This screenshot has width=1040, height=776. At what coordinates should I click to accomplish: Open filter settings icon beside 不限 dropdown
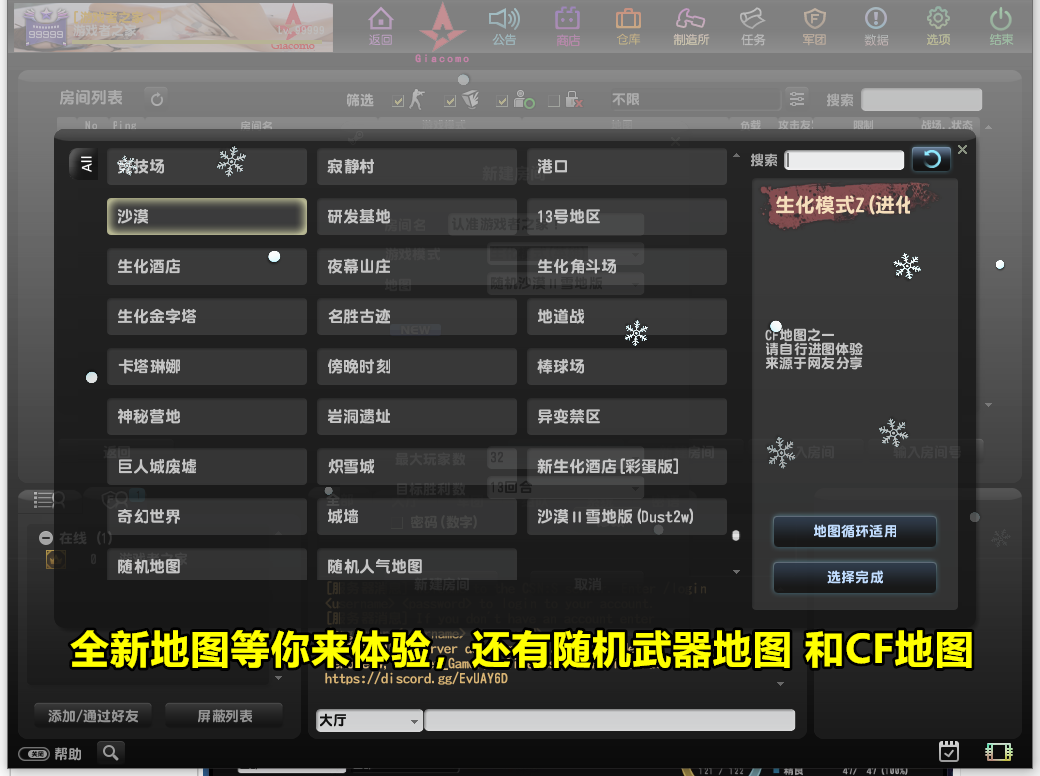(797, 99)
